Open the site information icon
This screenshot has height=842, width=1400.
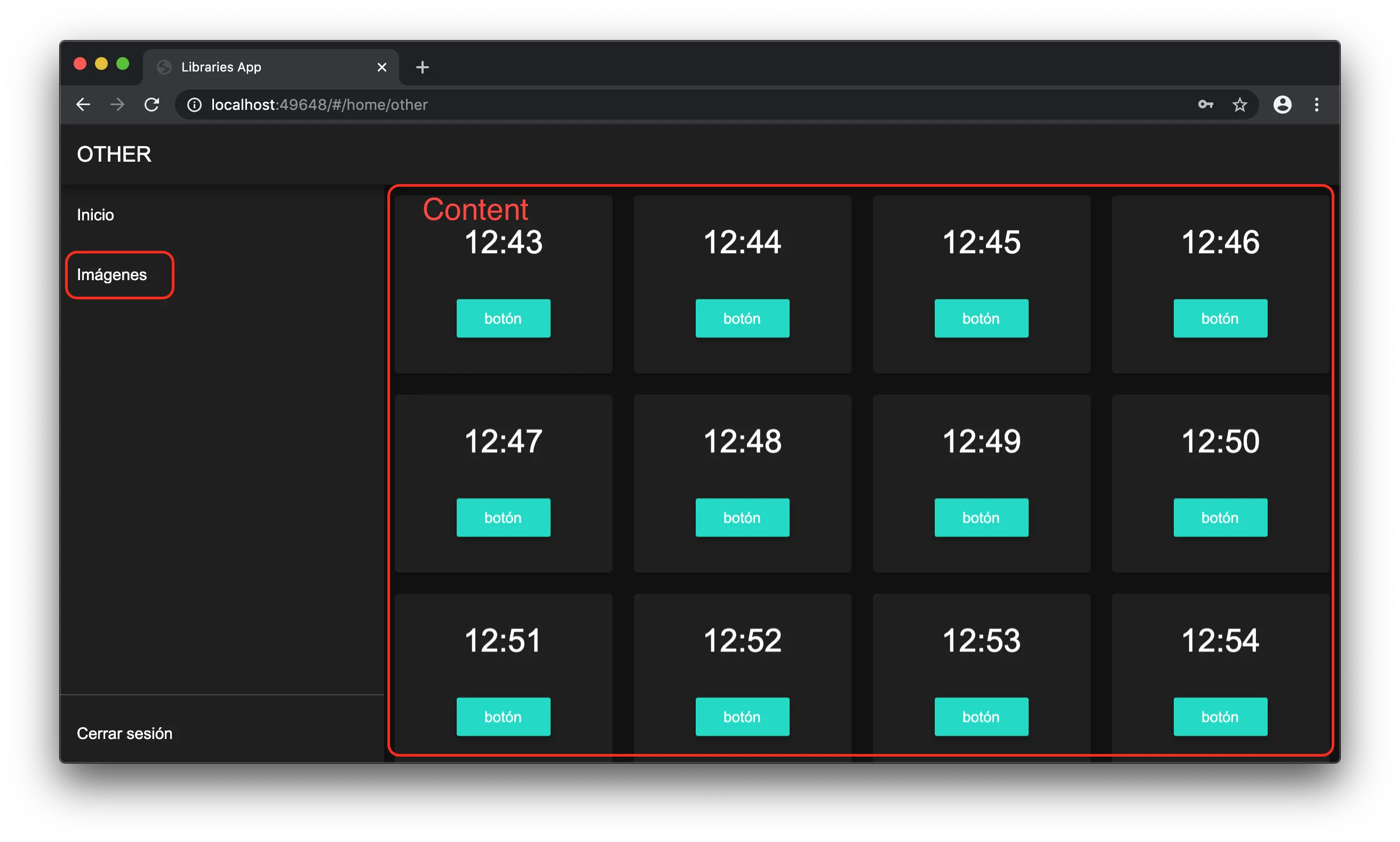click(x=195, y=105)
